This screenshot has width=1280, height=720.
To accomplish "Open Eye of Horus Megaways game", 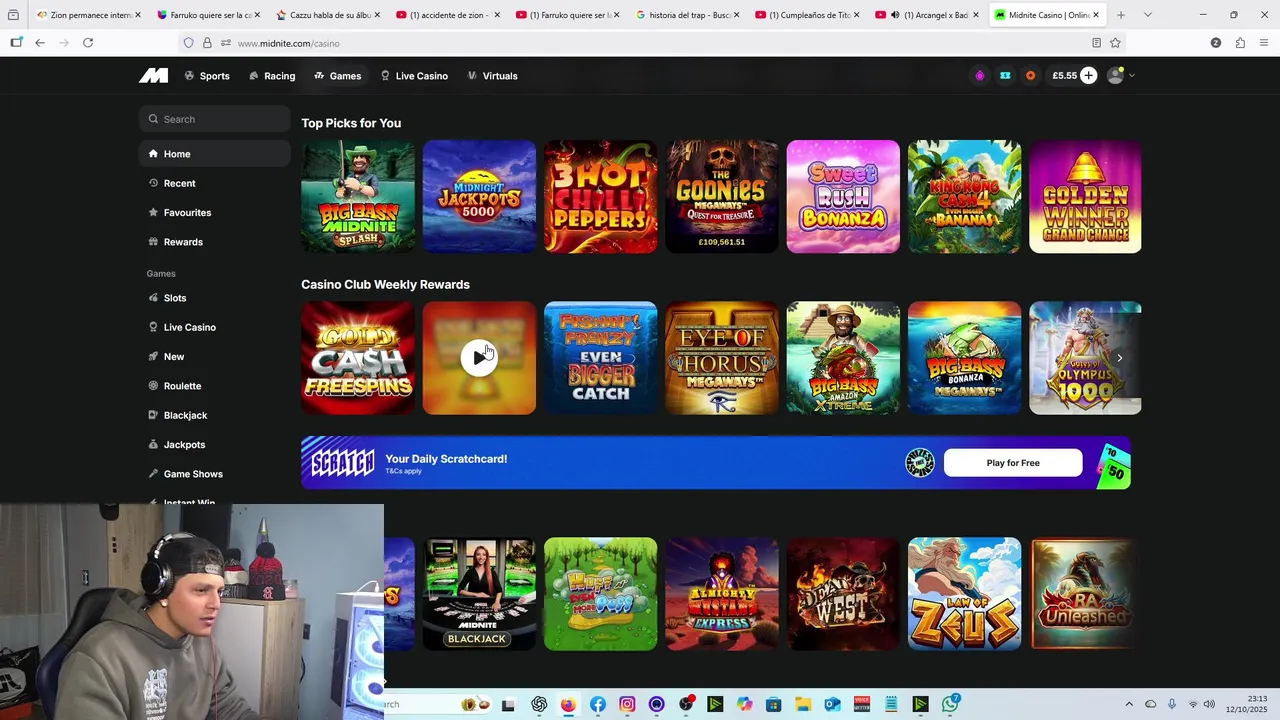I will pyautogui.click(x=722, y=358).
